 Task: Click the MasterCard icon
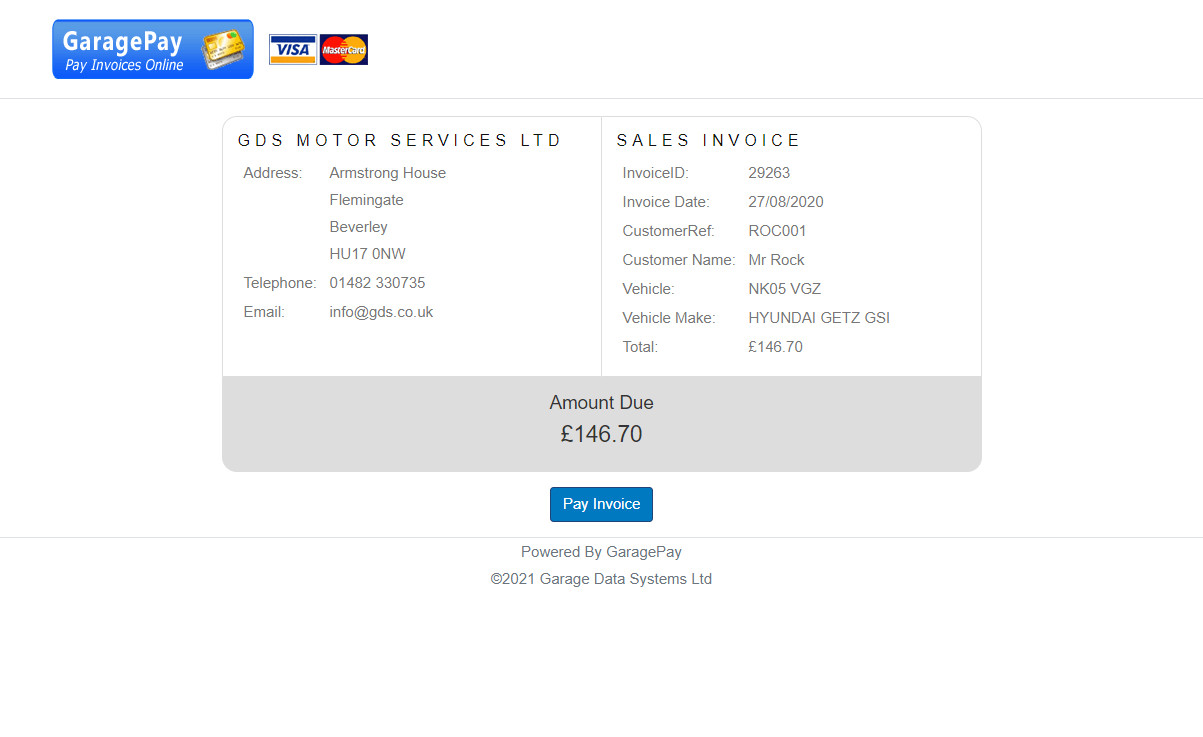[x=344, y=50]
